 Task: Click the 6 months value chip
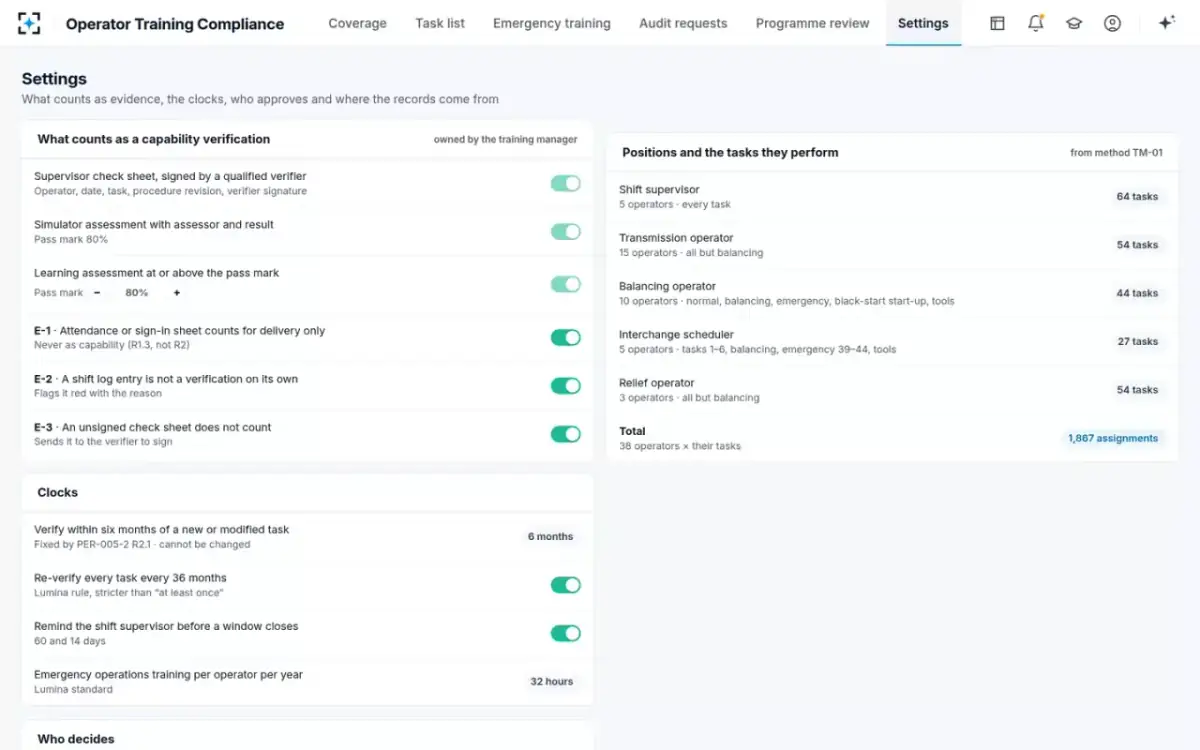tap(551, 536)
